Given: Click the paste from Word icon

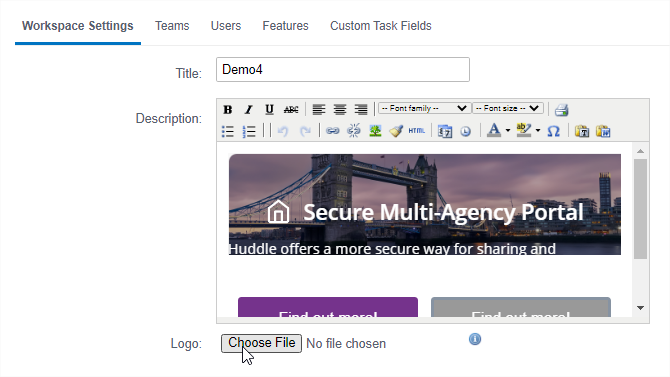Looking at the screenshot, I should 603,131.
